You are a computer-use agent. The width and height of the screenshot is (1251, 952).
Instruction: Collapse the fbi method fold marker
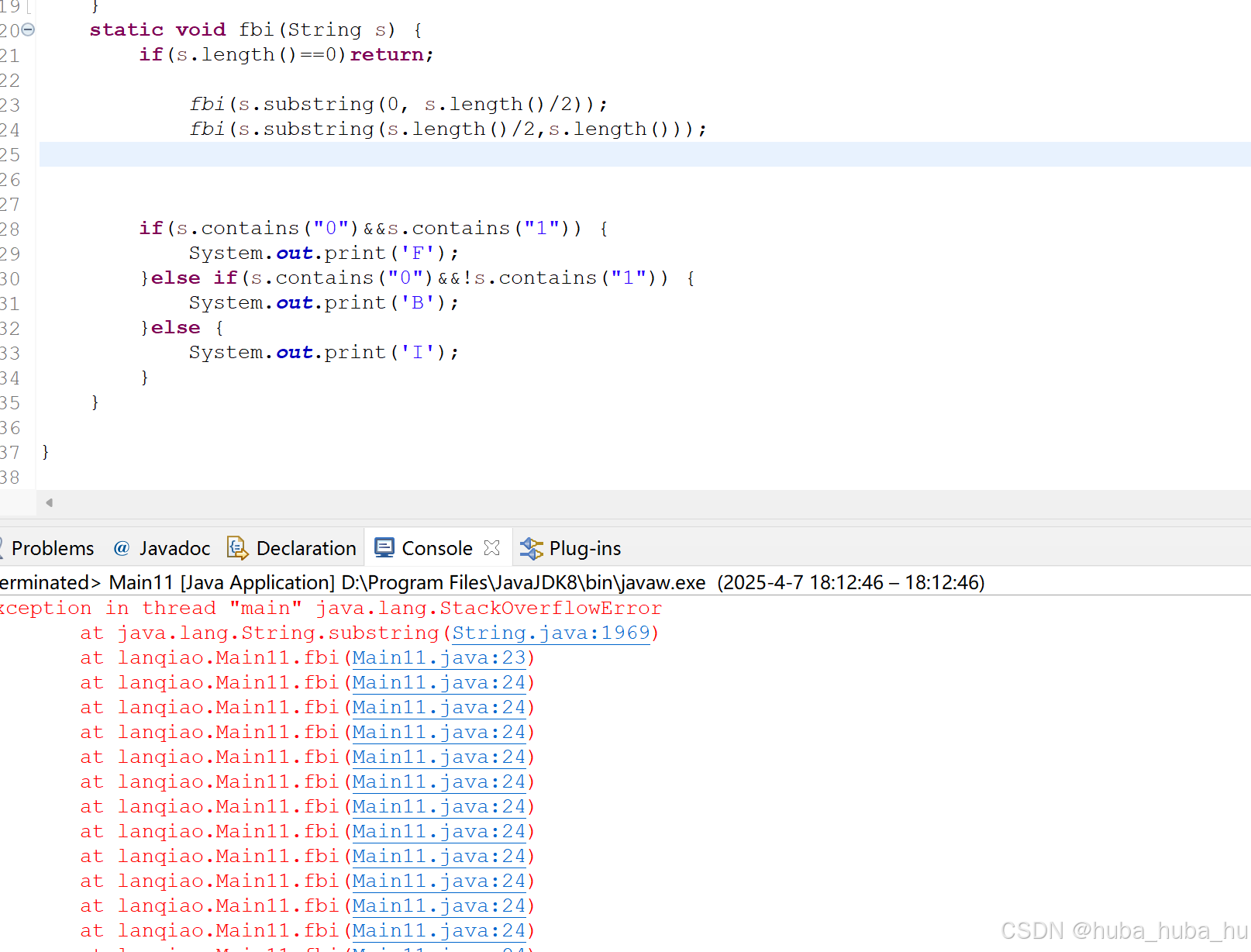[29, 29]
